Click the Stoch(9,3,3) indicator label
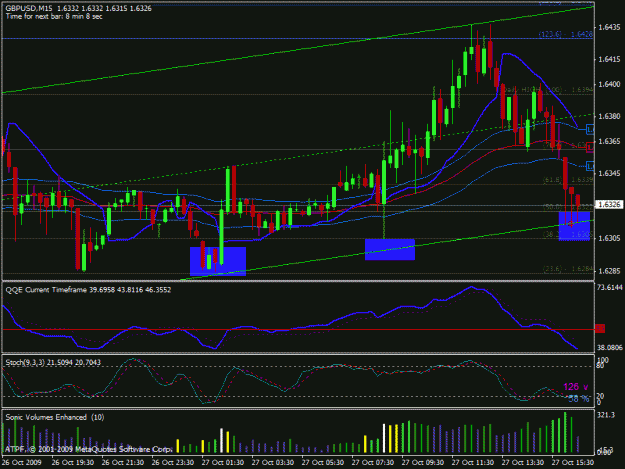This screenshot has height=469, width=625. pyautogui.click(x=53, y=362)
